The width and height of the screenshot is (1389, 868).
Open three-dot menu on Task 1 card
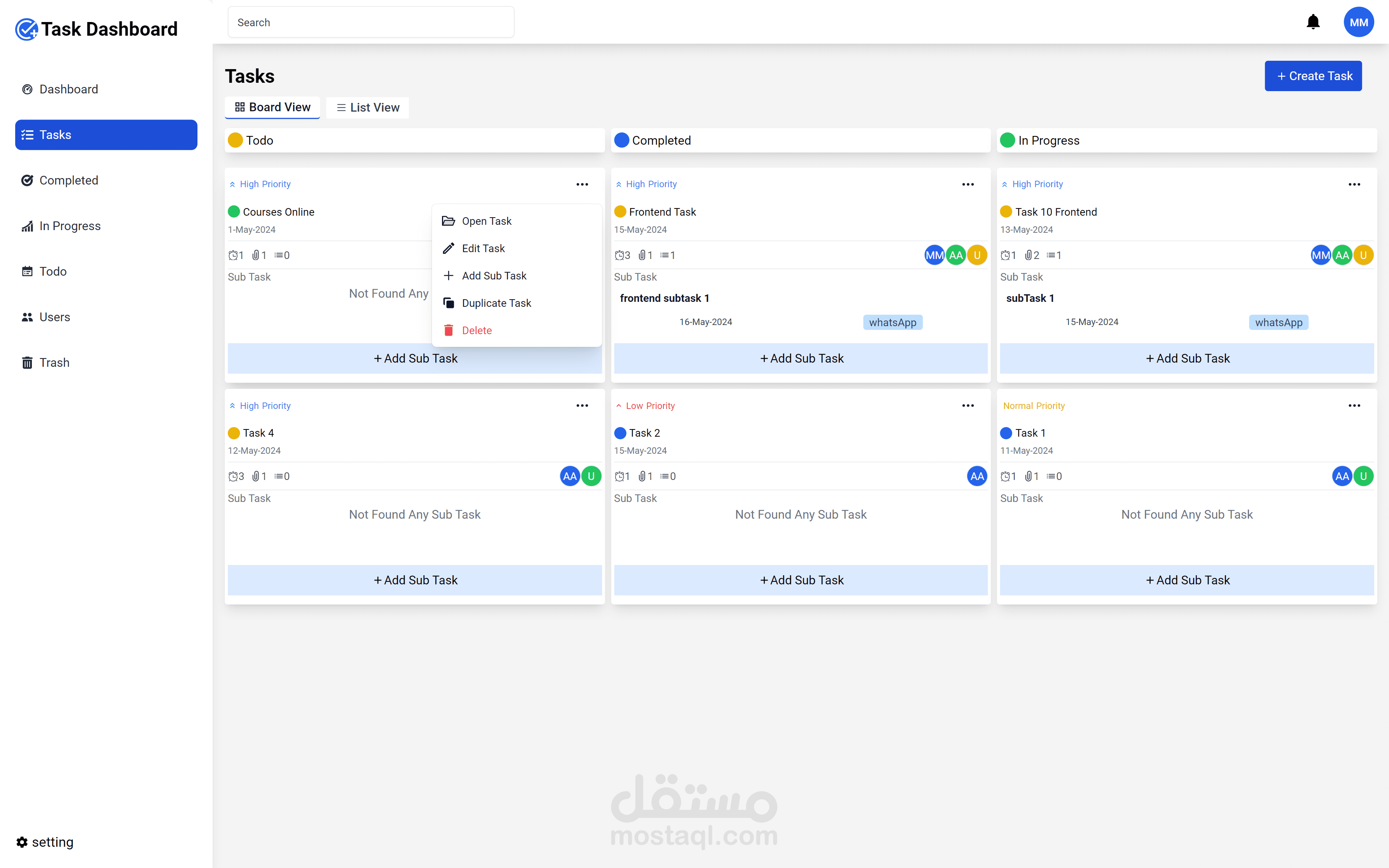1354,405
